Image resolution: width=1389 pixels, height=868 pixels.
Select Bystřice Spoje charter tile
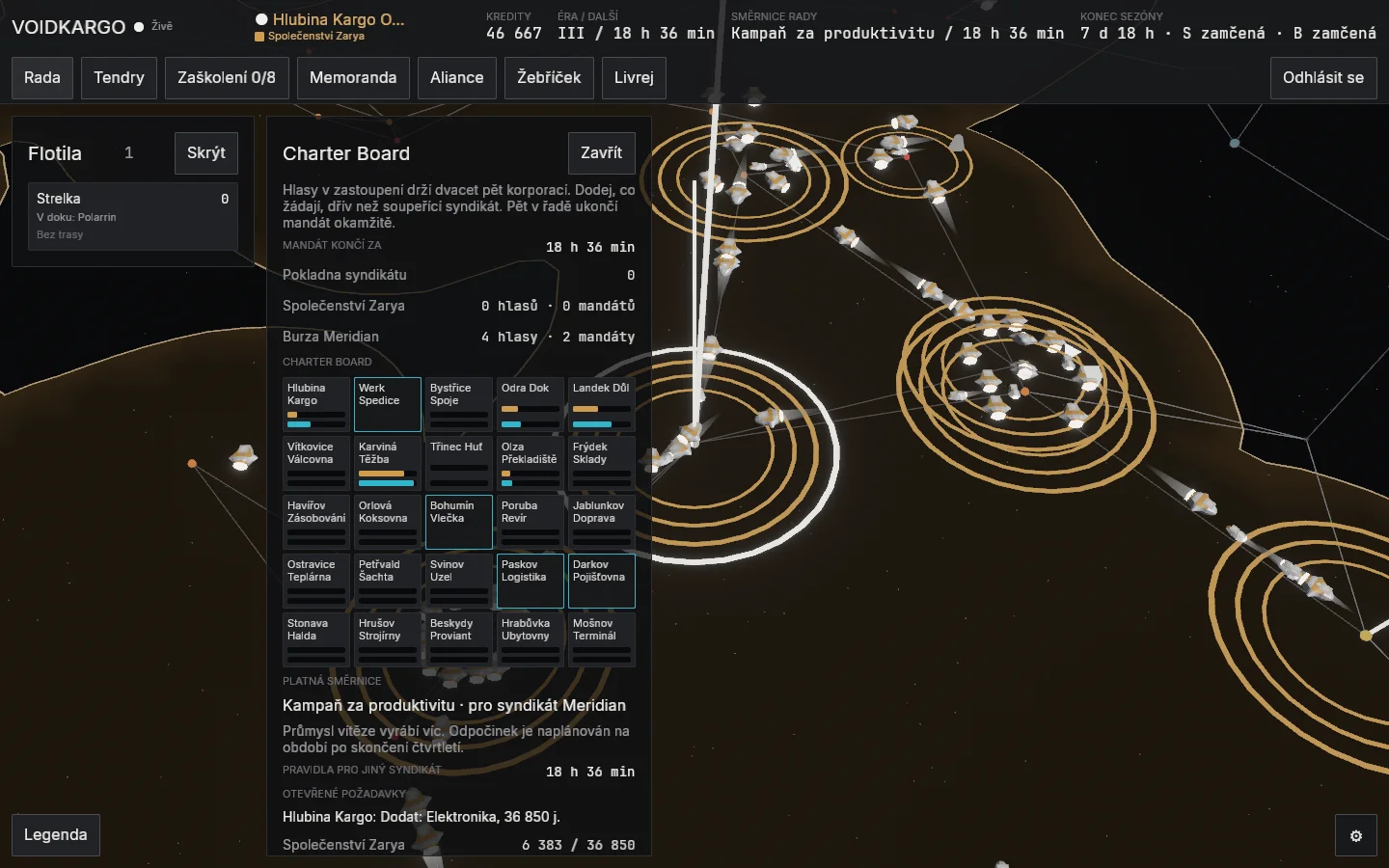[x=459, y=404]
